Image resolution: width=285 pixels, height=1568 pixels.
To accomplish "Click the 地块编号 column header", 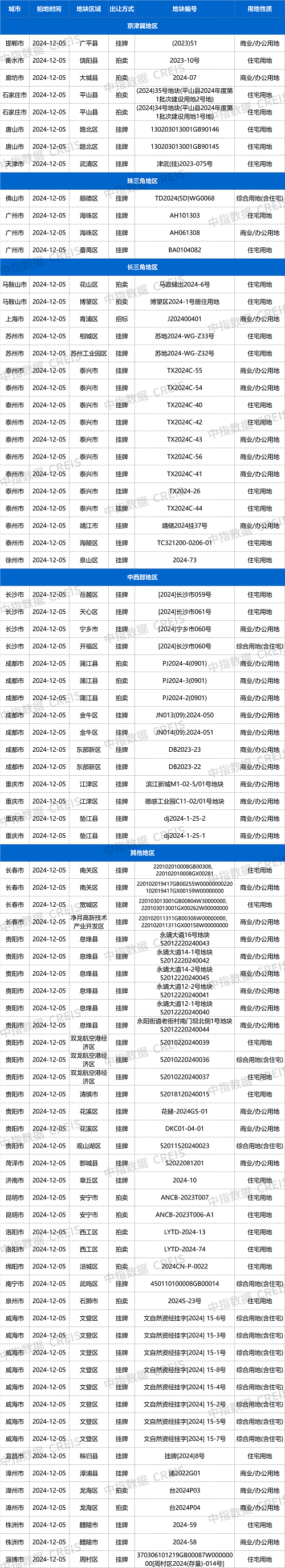I will [x=185, y=9].
